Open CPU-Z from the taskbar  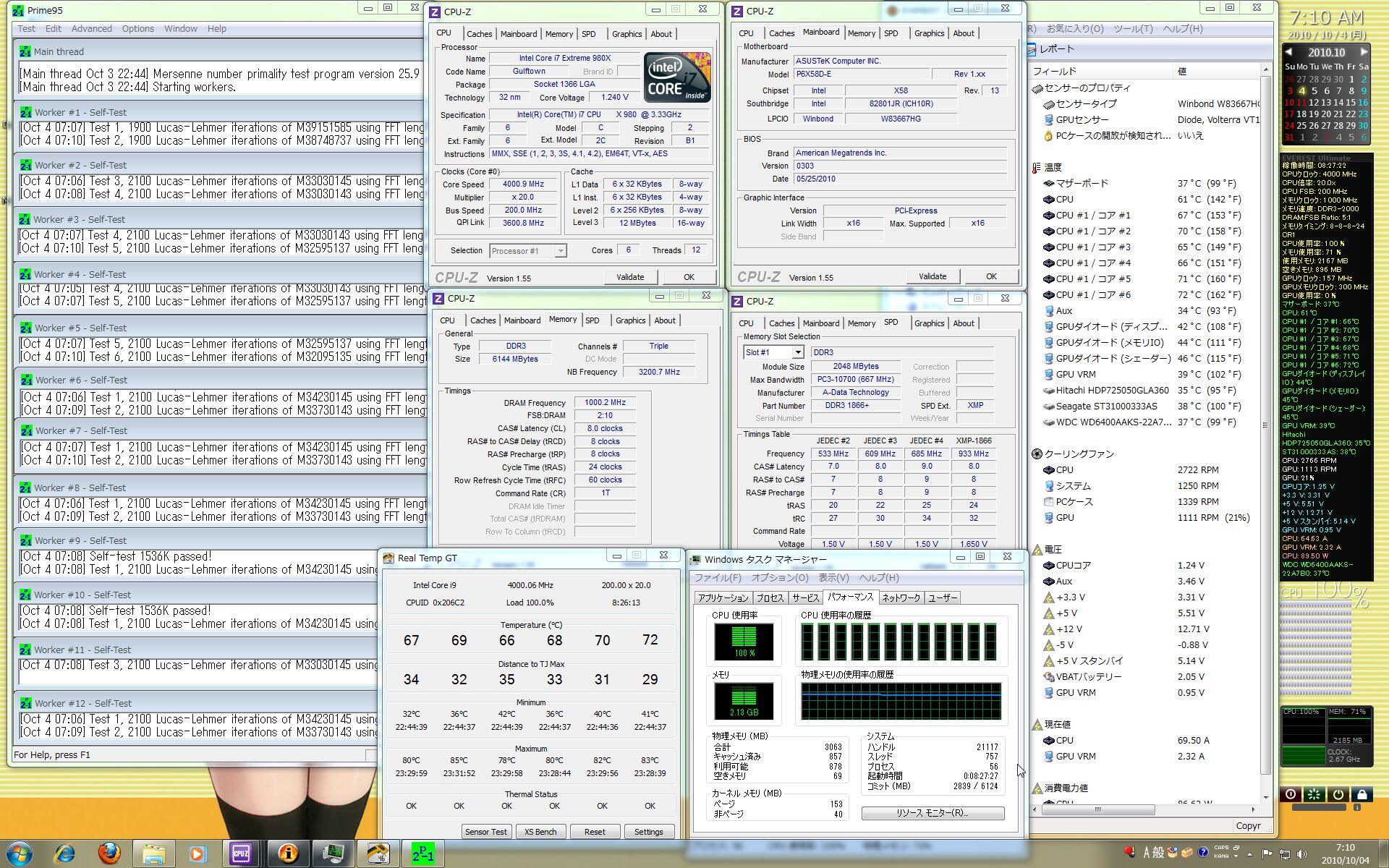[241, 854]
